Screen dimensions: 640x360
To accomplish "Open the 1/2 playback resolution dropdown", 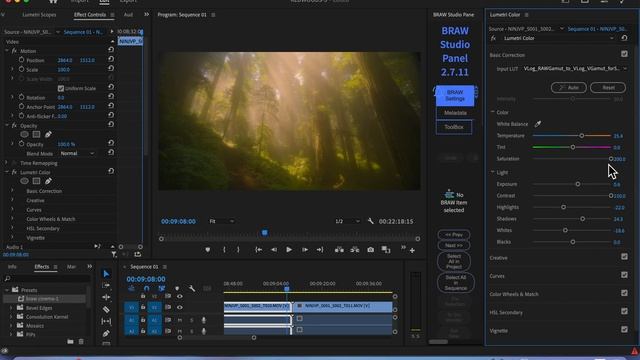I will coord(347,221).
